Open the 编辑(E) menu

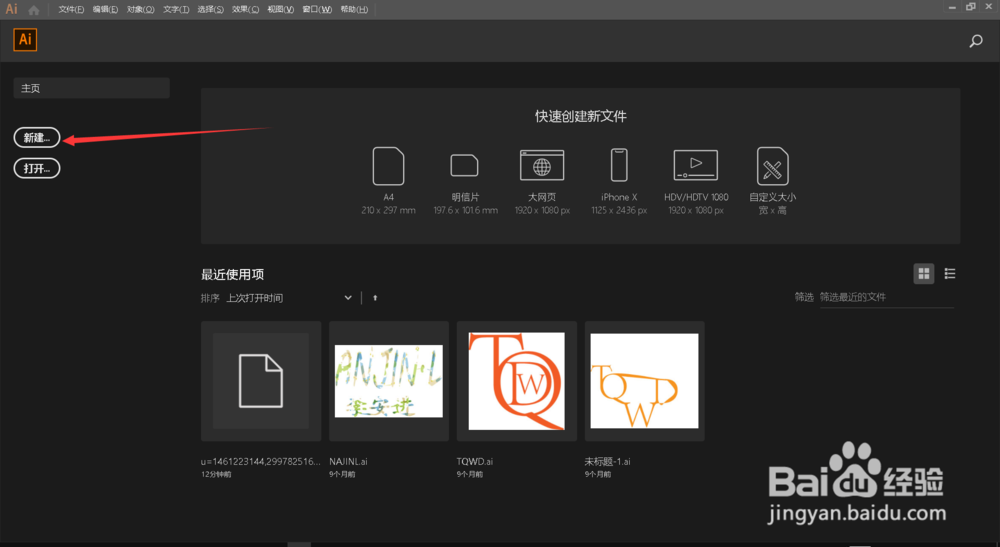(x=105, y=10)
